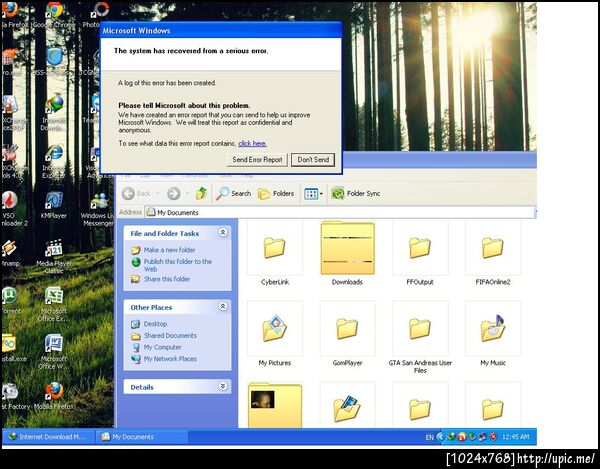The width and height of the screenshot is (600, 469).
Task: Click the Don't Send button
Action: click(313, 160)
